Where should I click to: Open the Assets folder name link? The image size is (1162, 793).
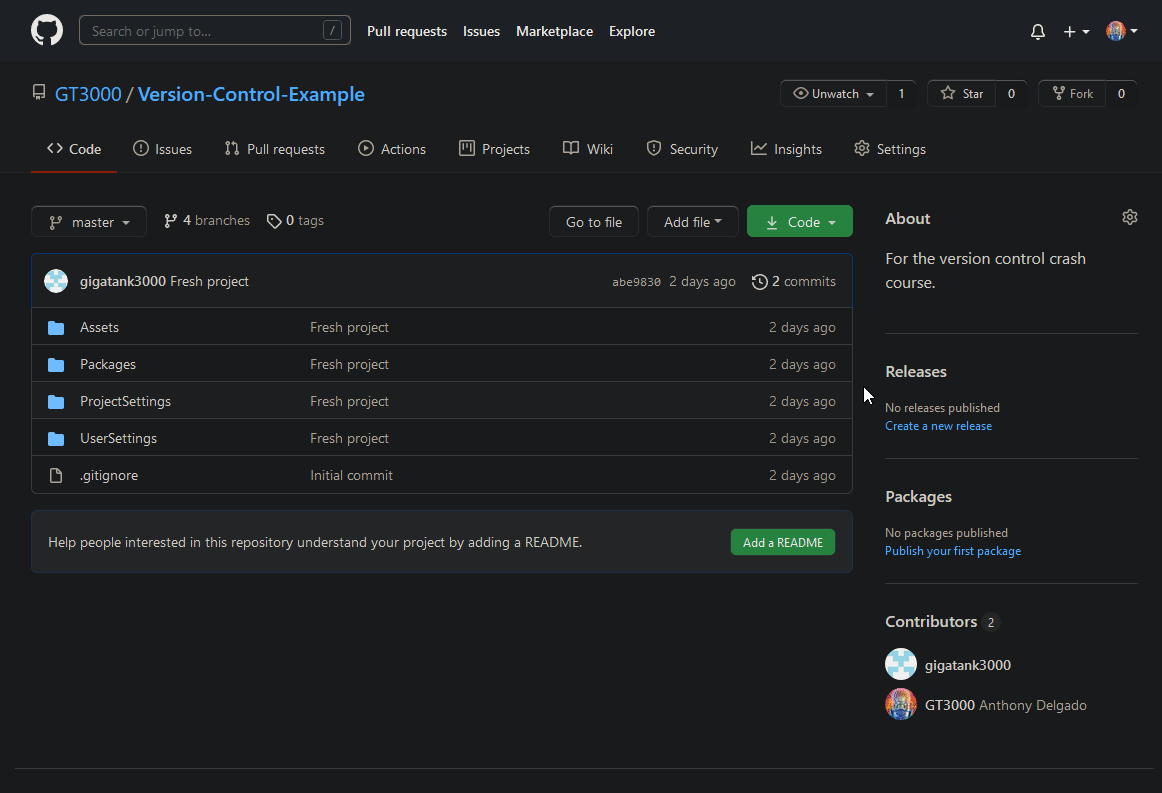99,328
